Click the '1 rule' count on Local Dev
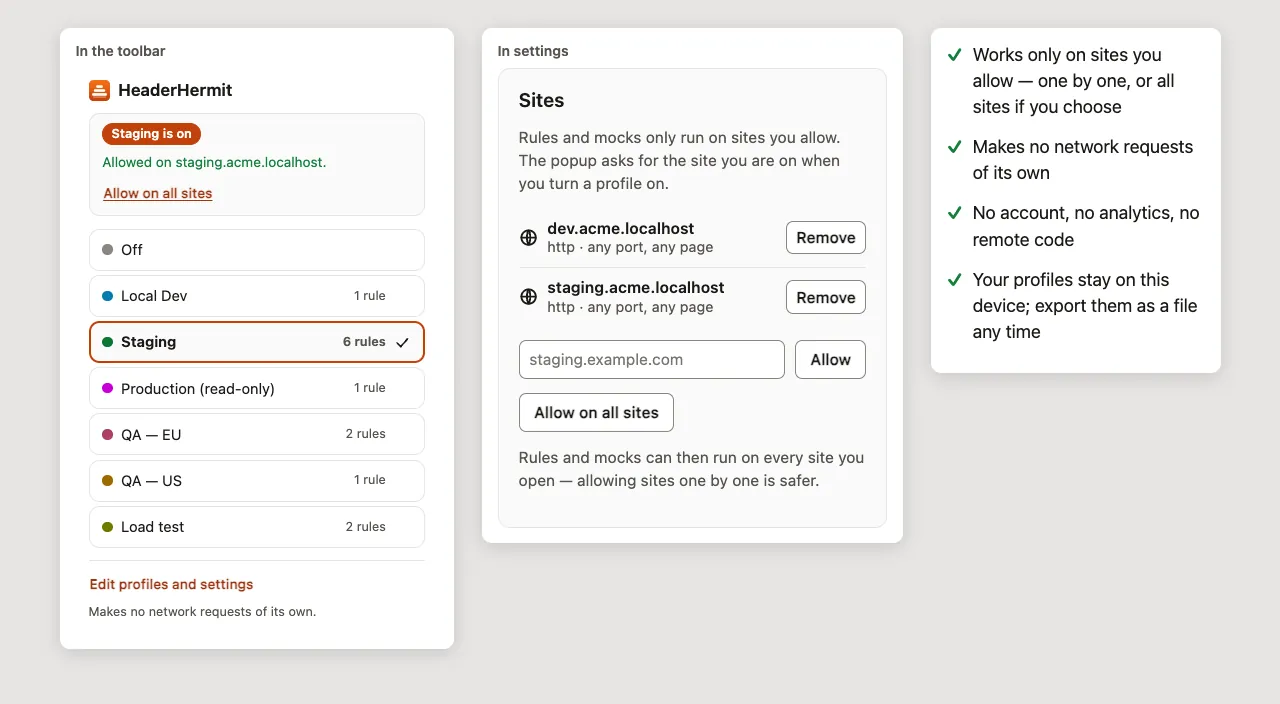The width and height of the screenshot is (1280, 704). pyautogui.click(x=370, y=296)
